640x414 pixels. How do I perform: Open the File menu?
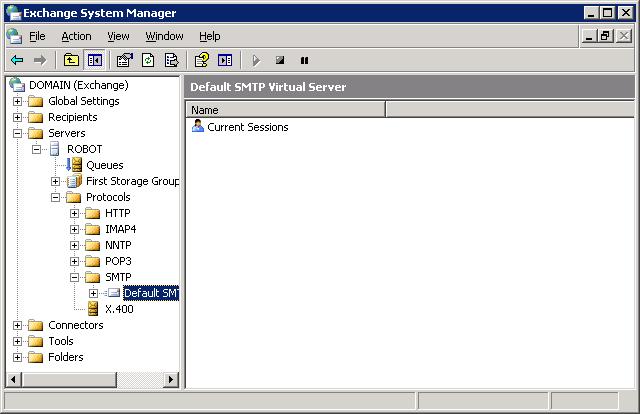point(37,36)
